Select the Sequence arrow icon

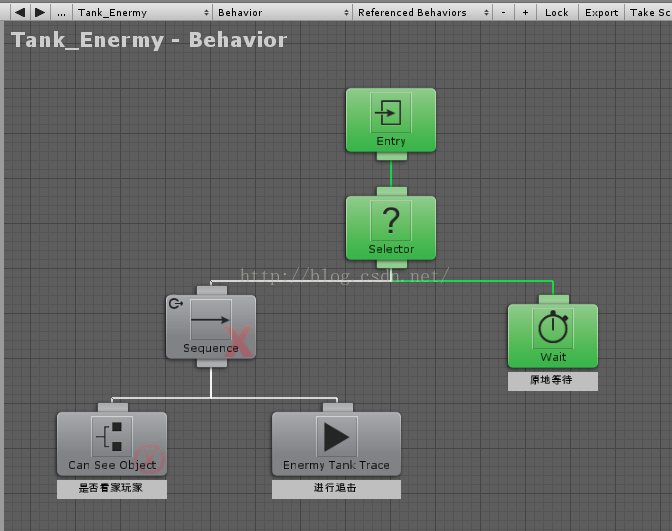coord(210,319)
